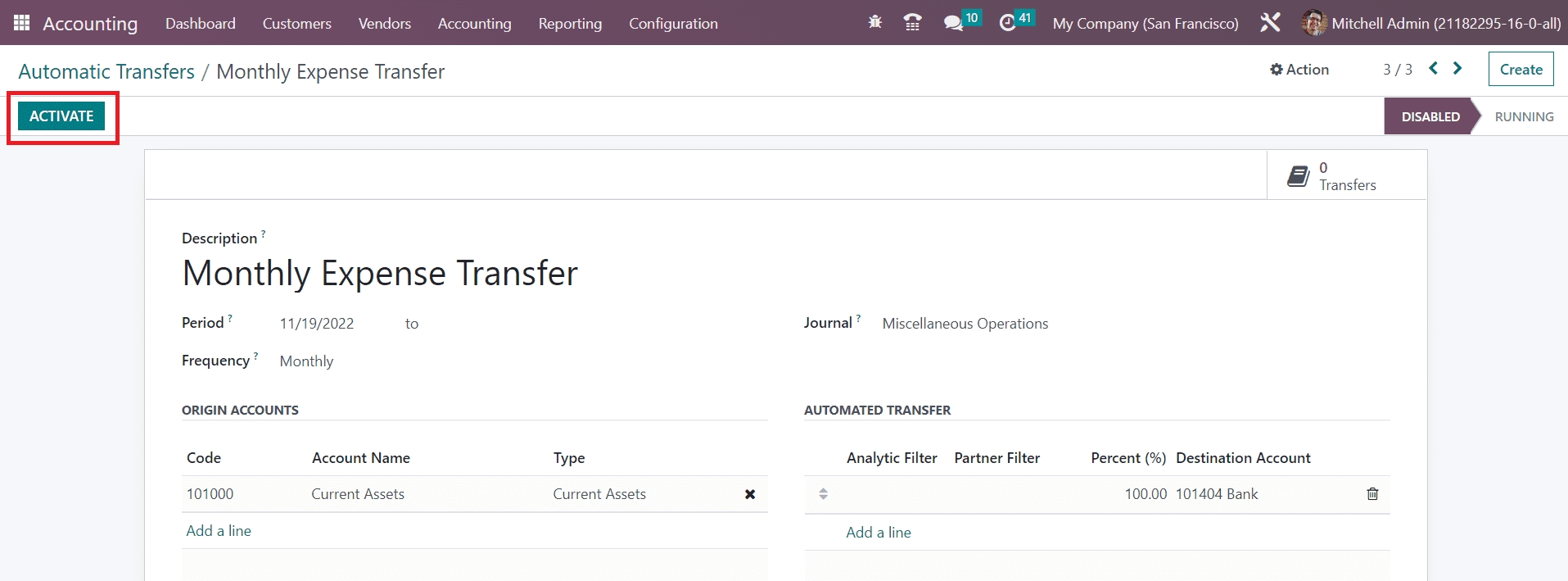
Task: Open the Configuration menu
Action: click(x=673, y=24)
